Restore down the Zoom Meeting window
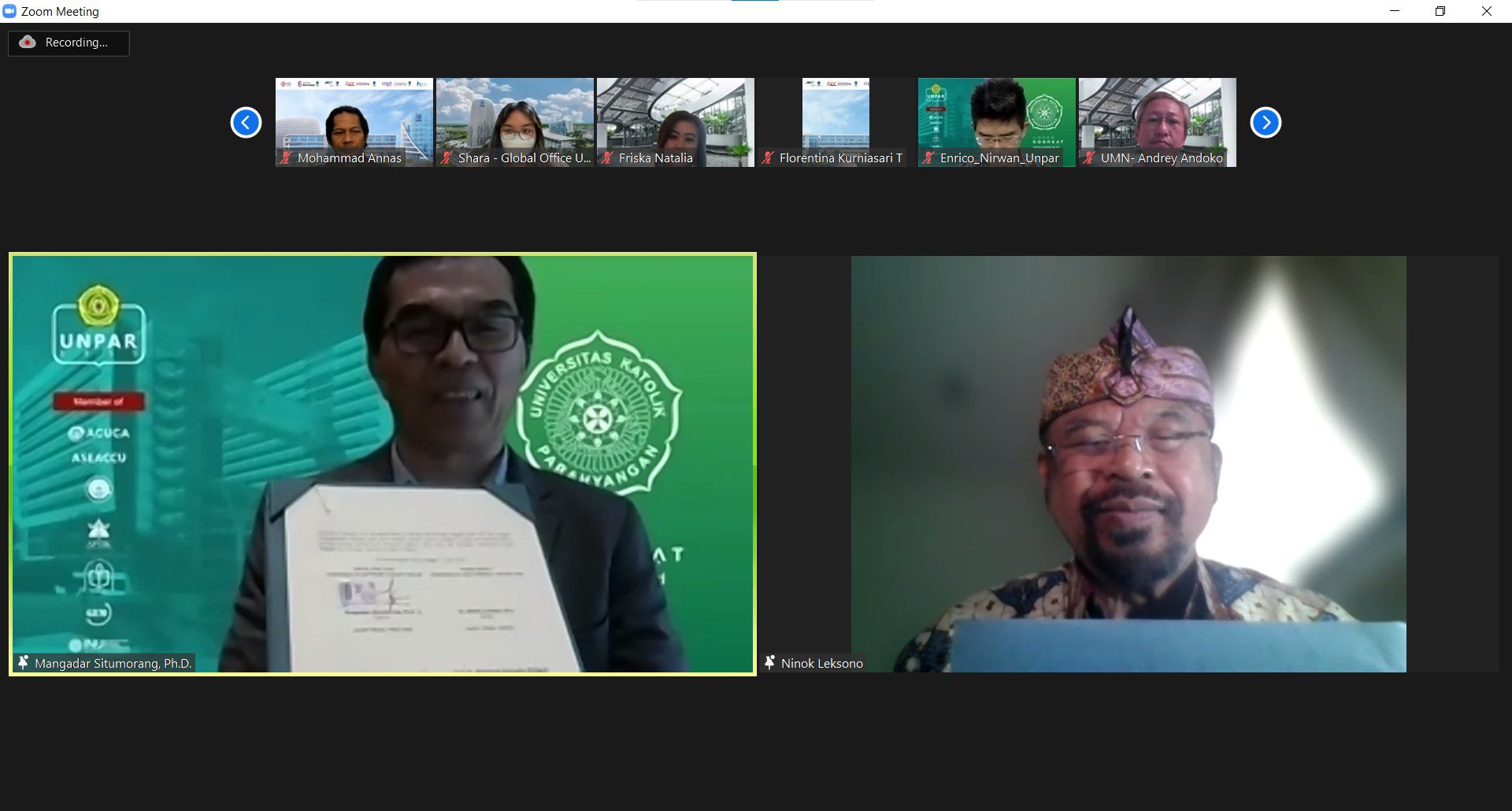Screen dimensions: 1512x811 1440,11
